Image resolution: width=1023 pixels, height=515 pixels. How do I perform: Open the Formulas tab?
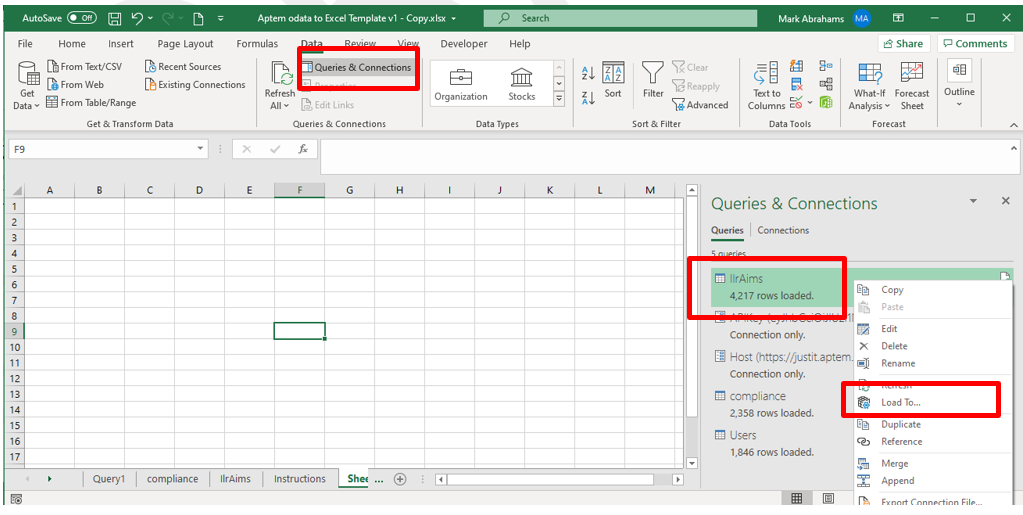256,44
